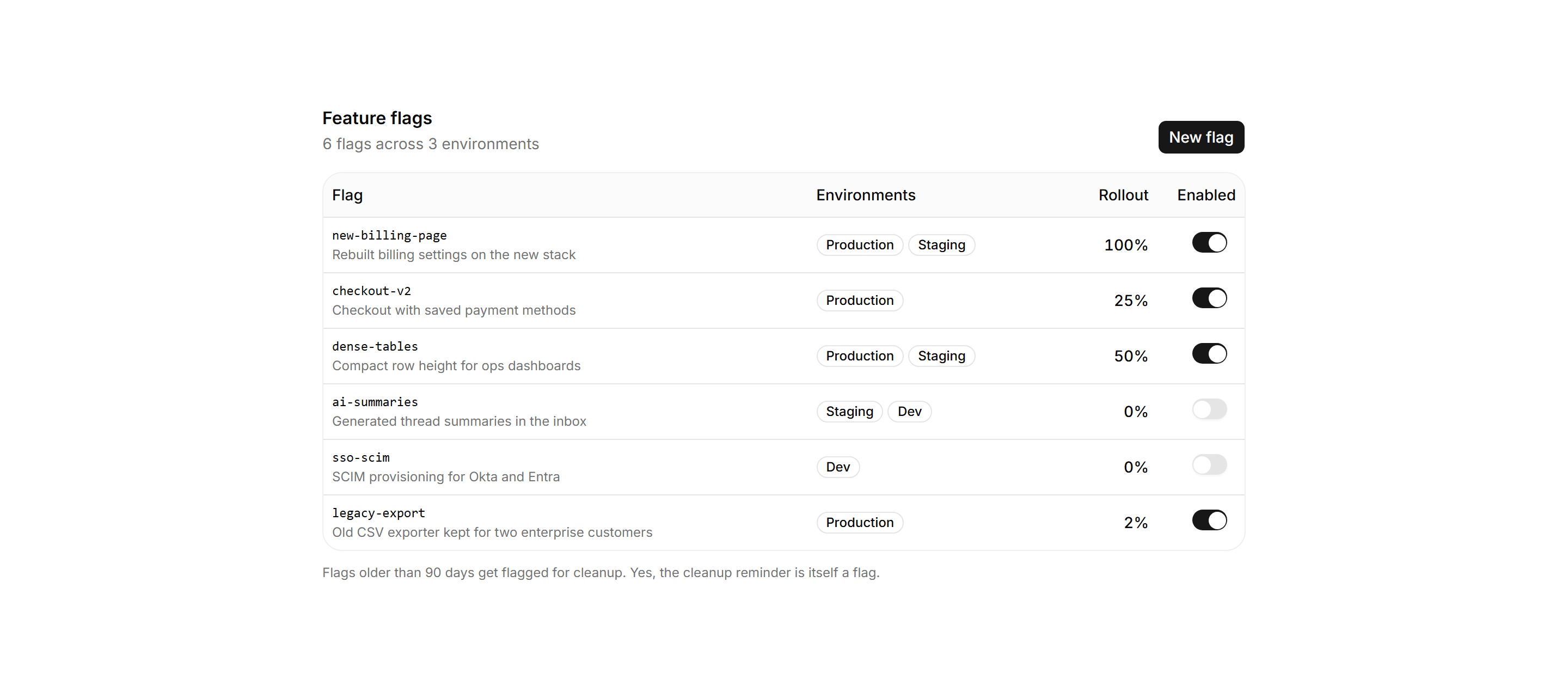1568x686 pixels.
Task: Click the Feature flags heading
Action: coord(377,118)
